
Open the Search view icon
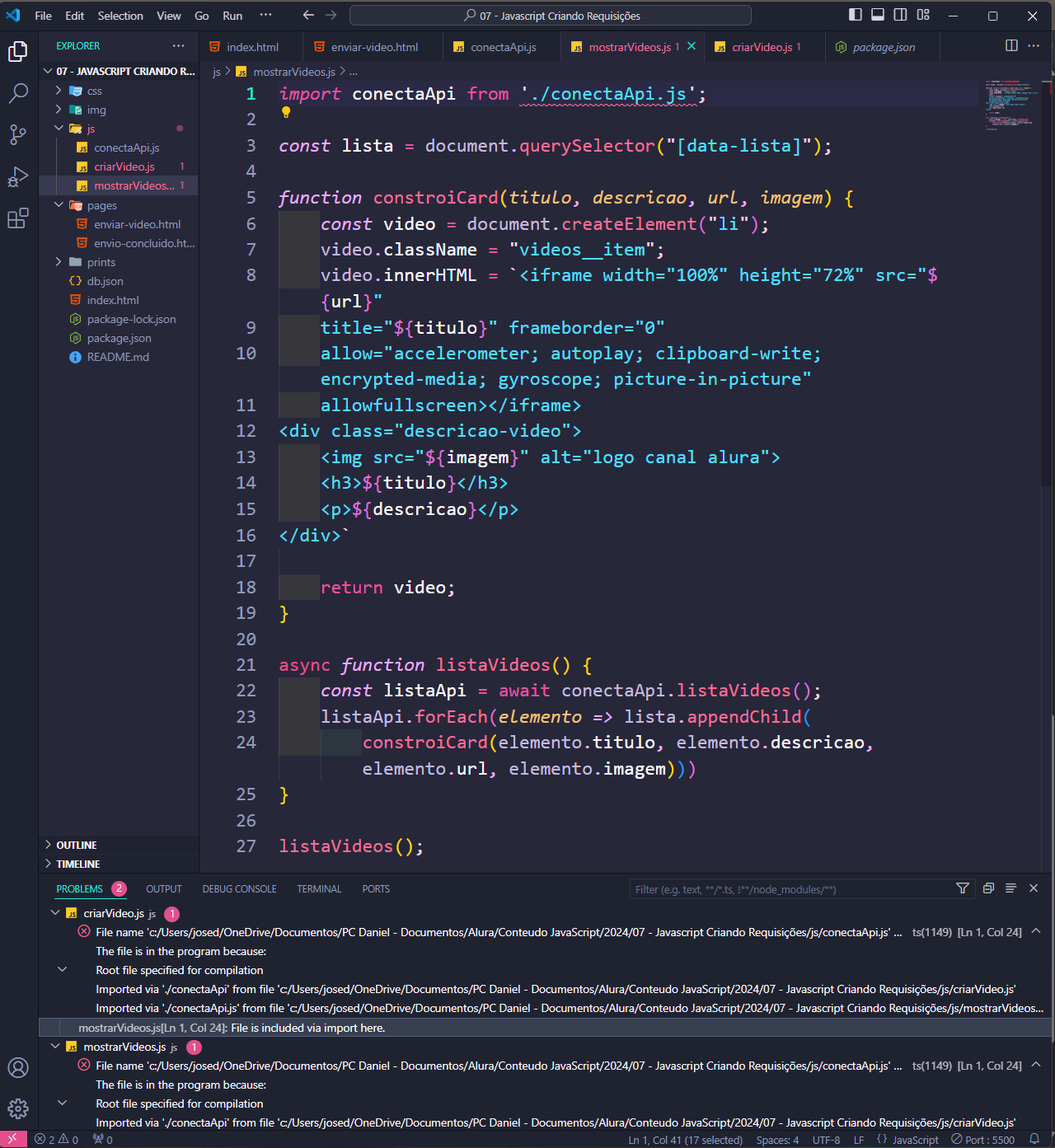pyautogui.click(x=18, y=93)
